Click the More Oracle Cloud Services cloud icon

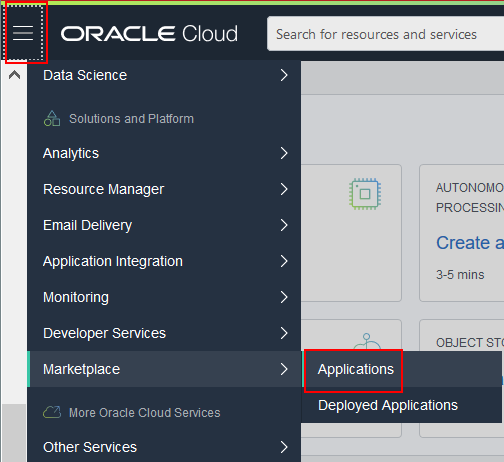coord(52,412)
